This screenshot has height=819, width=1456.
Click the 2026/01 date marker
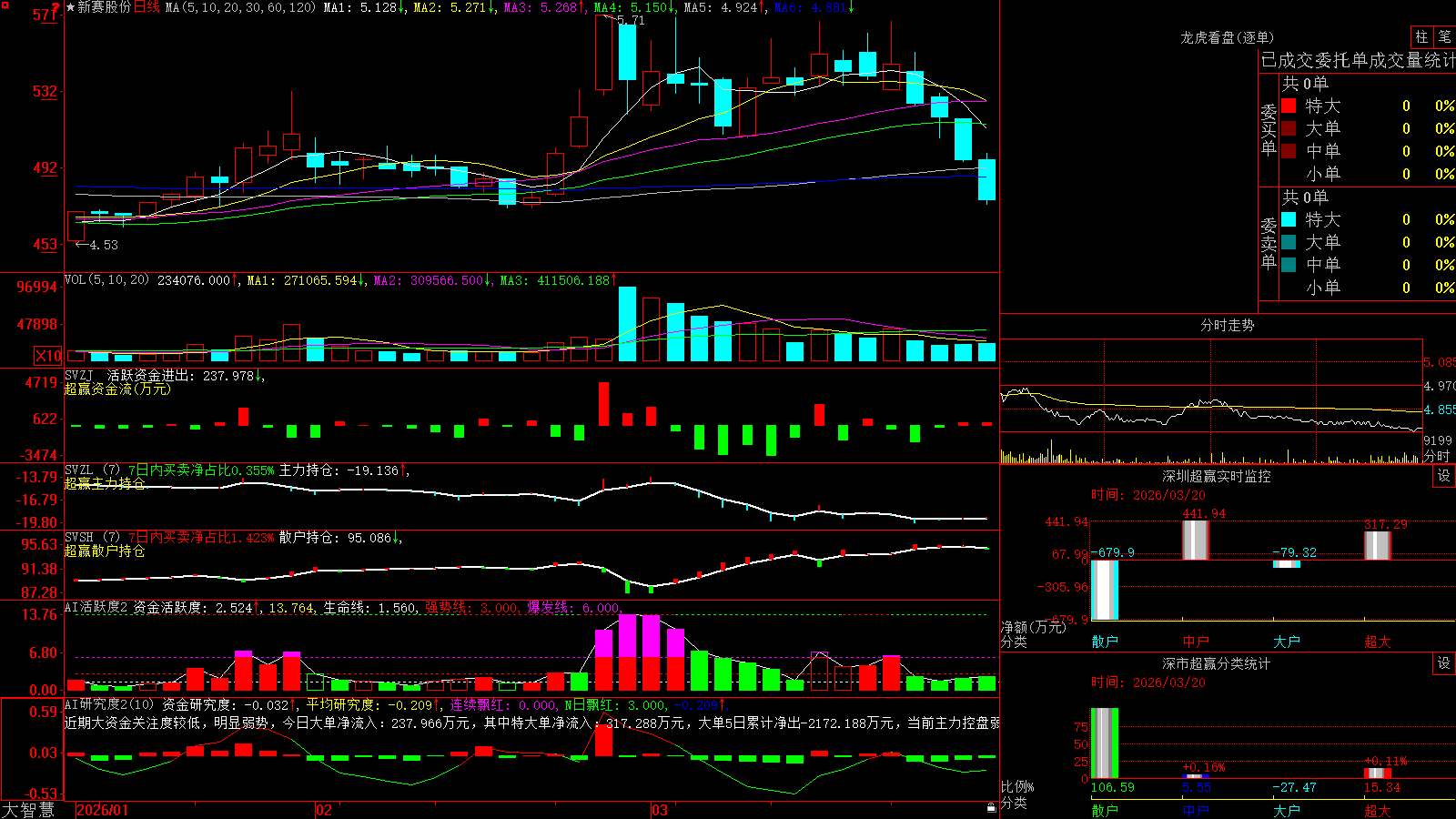[x=103, y=810]
